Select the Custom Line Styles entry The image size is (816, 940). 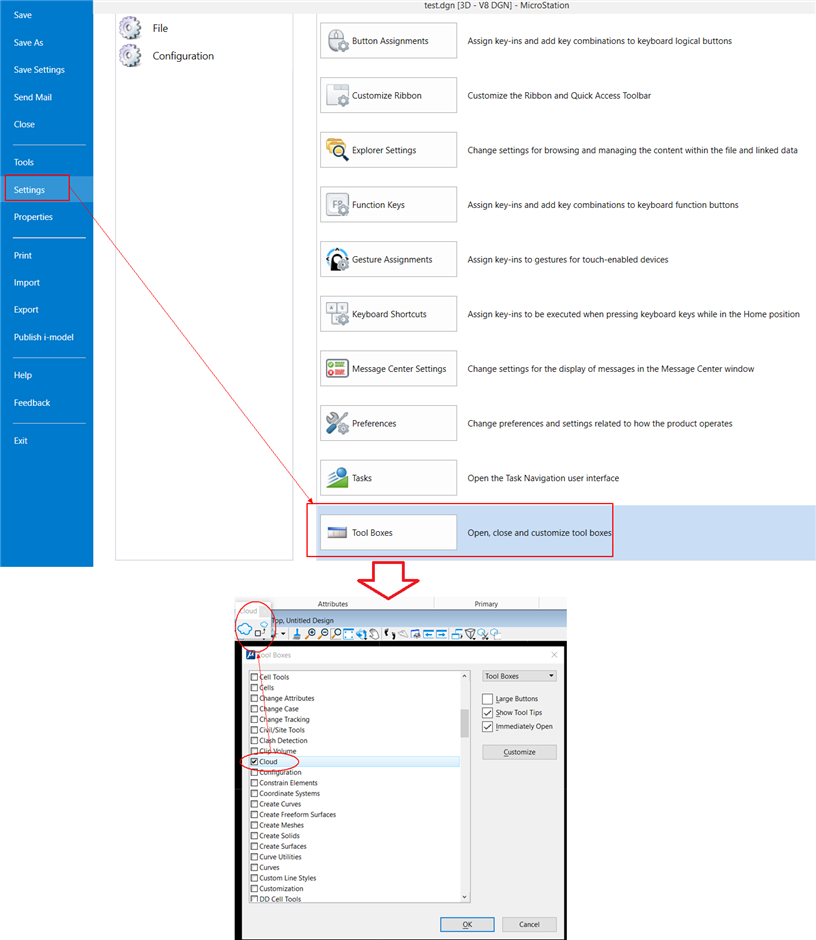287,878
